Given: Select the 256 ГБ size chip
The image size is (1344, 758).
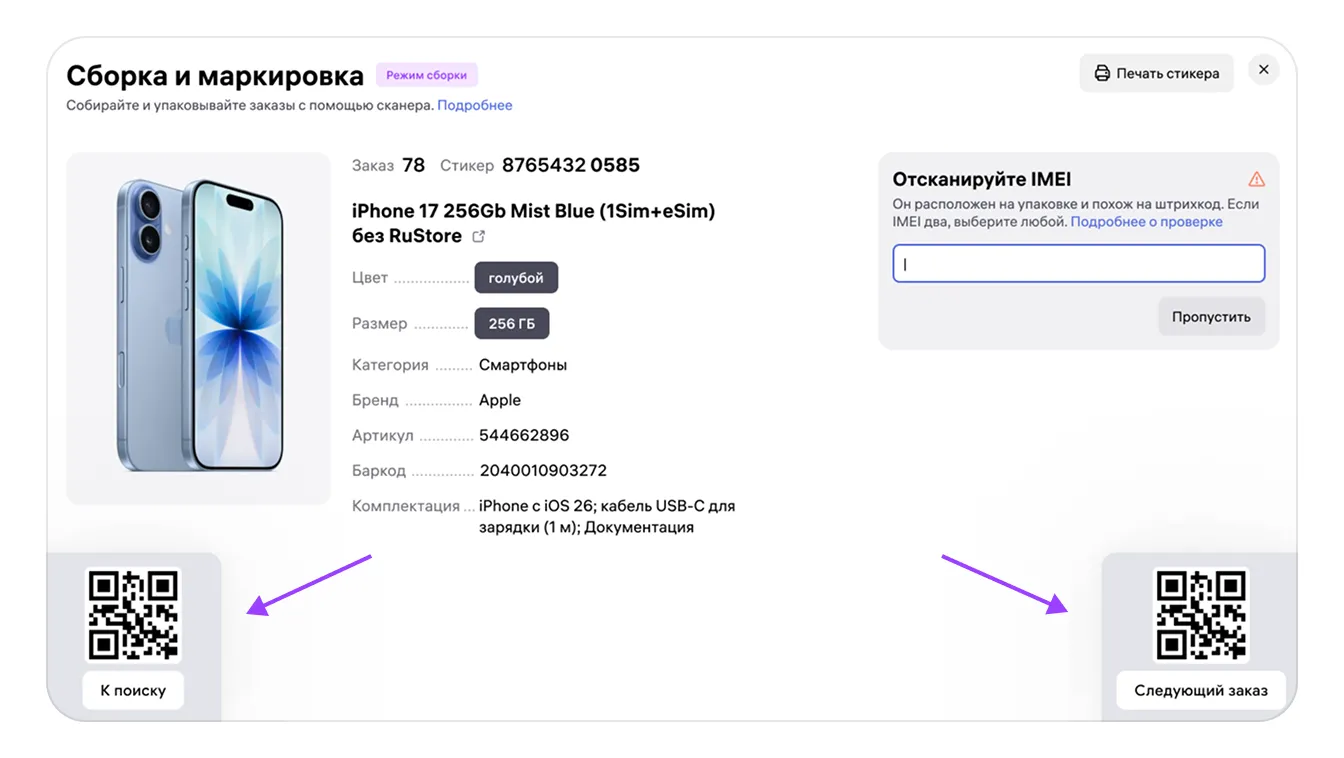Looking at the screenshot, I should click(x=512, y=323).
